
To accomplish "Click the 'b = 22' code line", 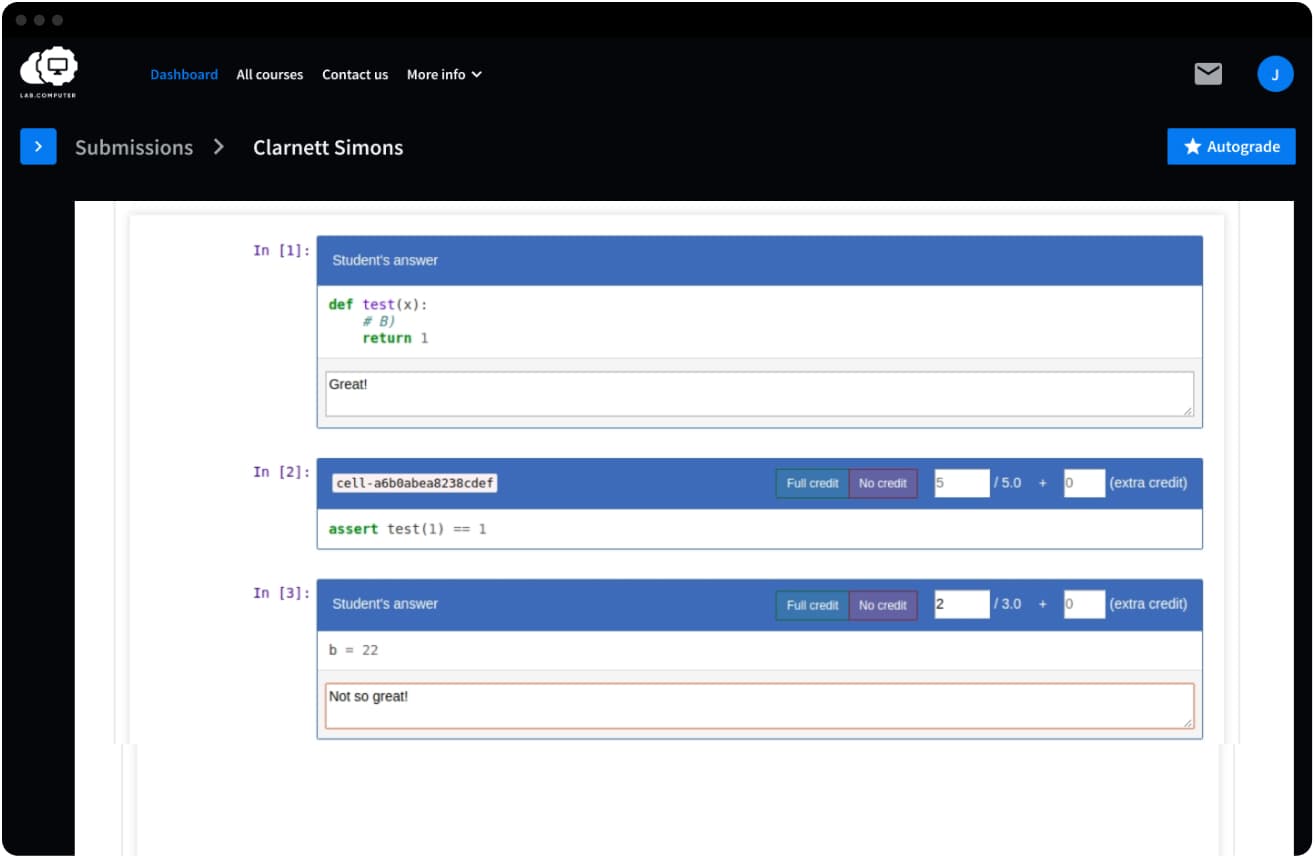I will coord(354,650).
